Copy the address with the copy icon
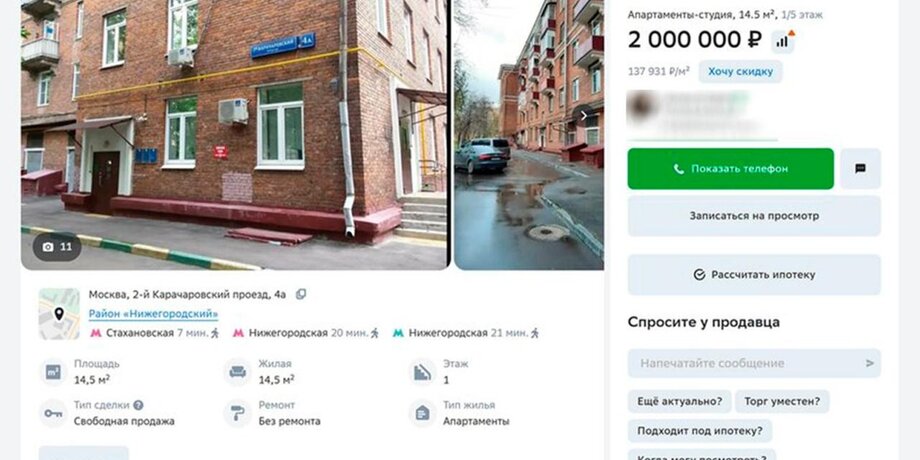 pos(300,295)
